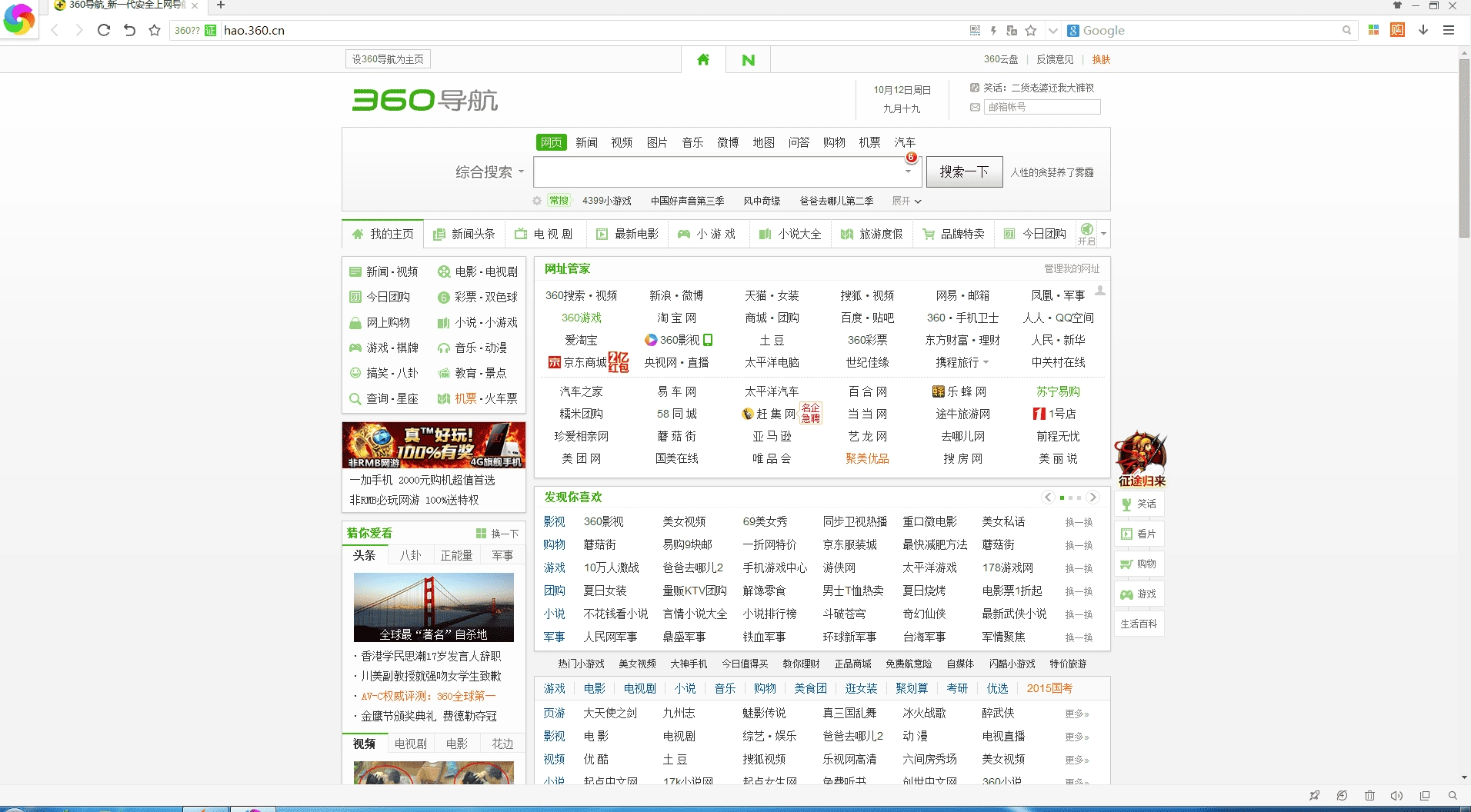Viewport: 1471px width, 812px height.
Task: Click 设360导航为主页 button
Action: pos(388,59)
